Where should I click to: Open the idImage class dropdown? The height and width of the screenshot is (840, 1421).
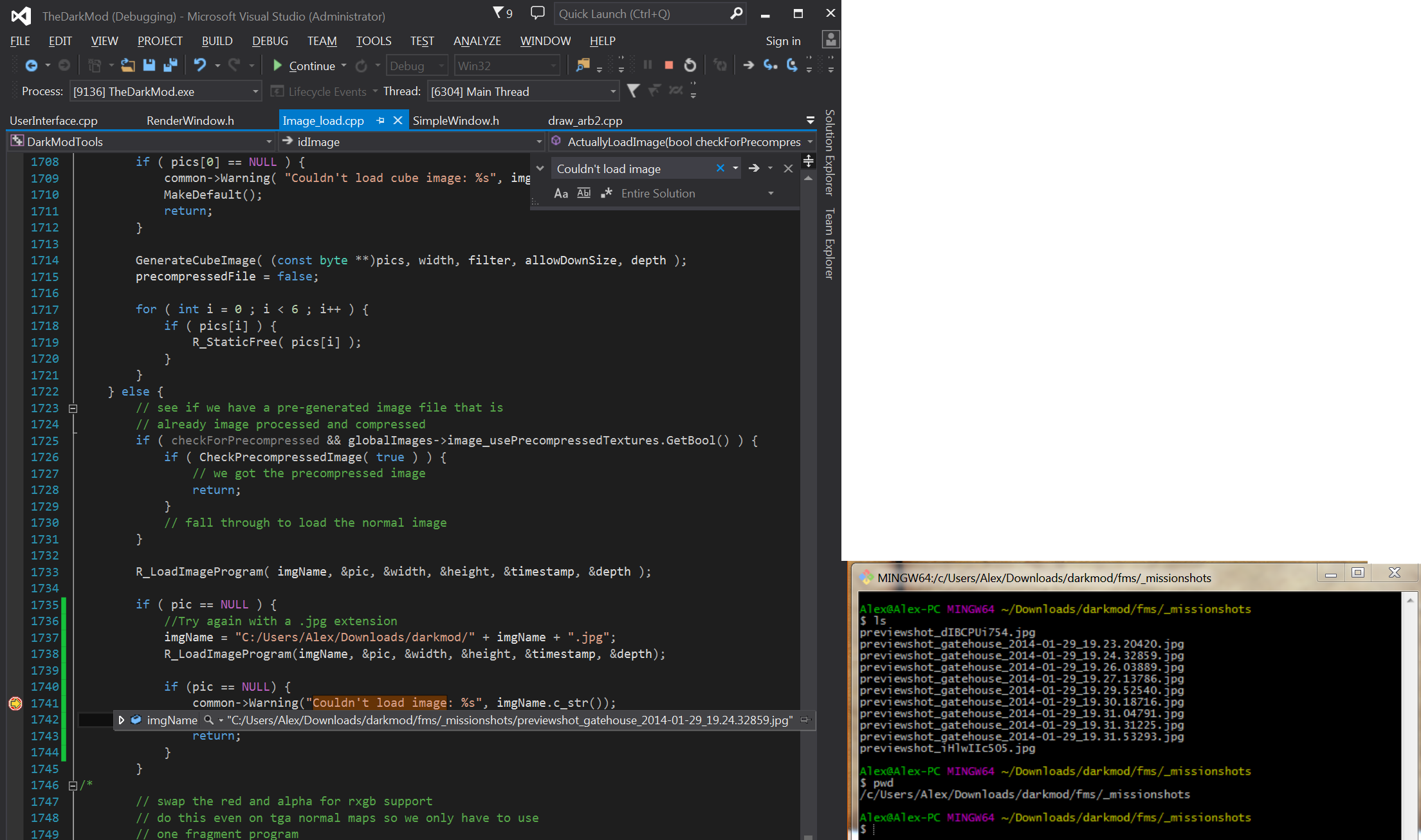coord(539,142)
